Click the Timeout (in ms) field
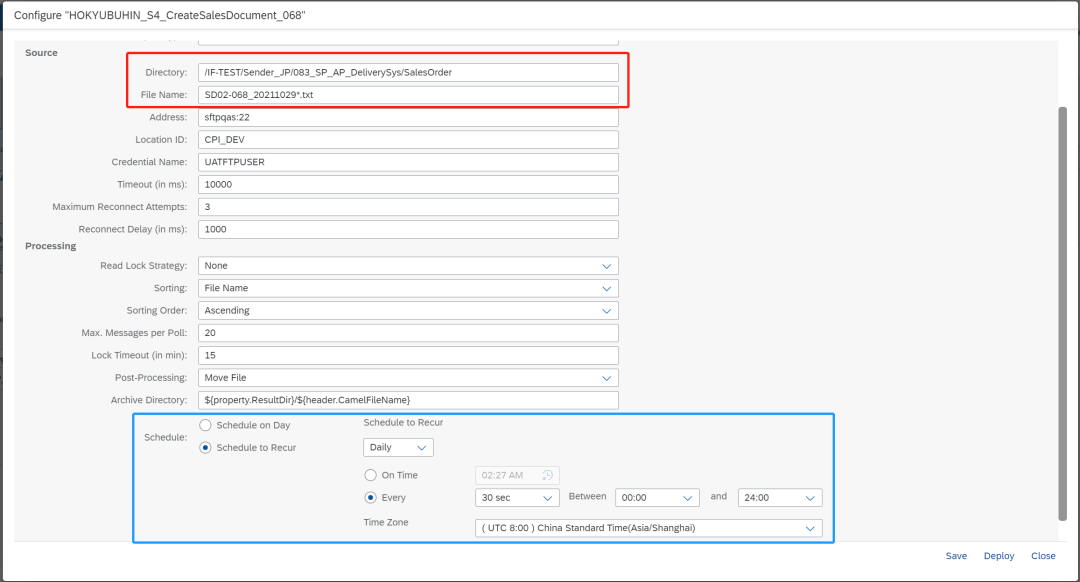 (408, 185)
